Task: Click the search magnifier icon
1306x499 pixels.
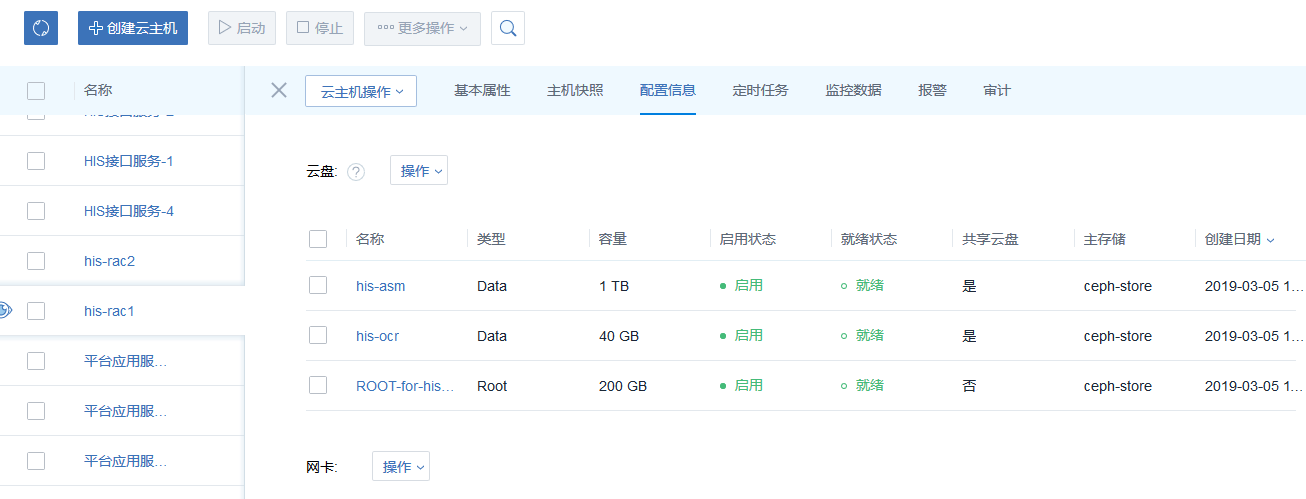Action: pos(508,28)
